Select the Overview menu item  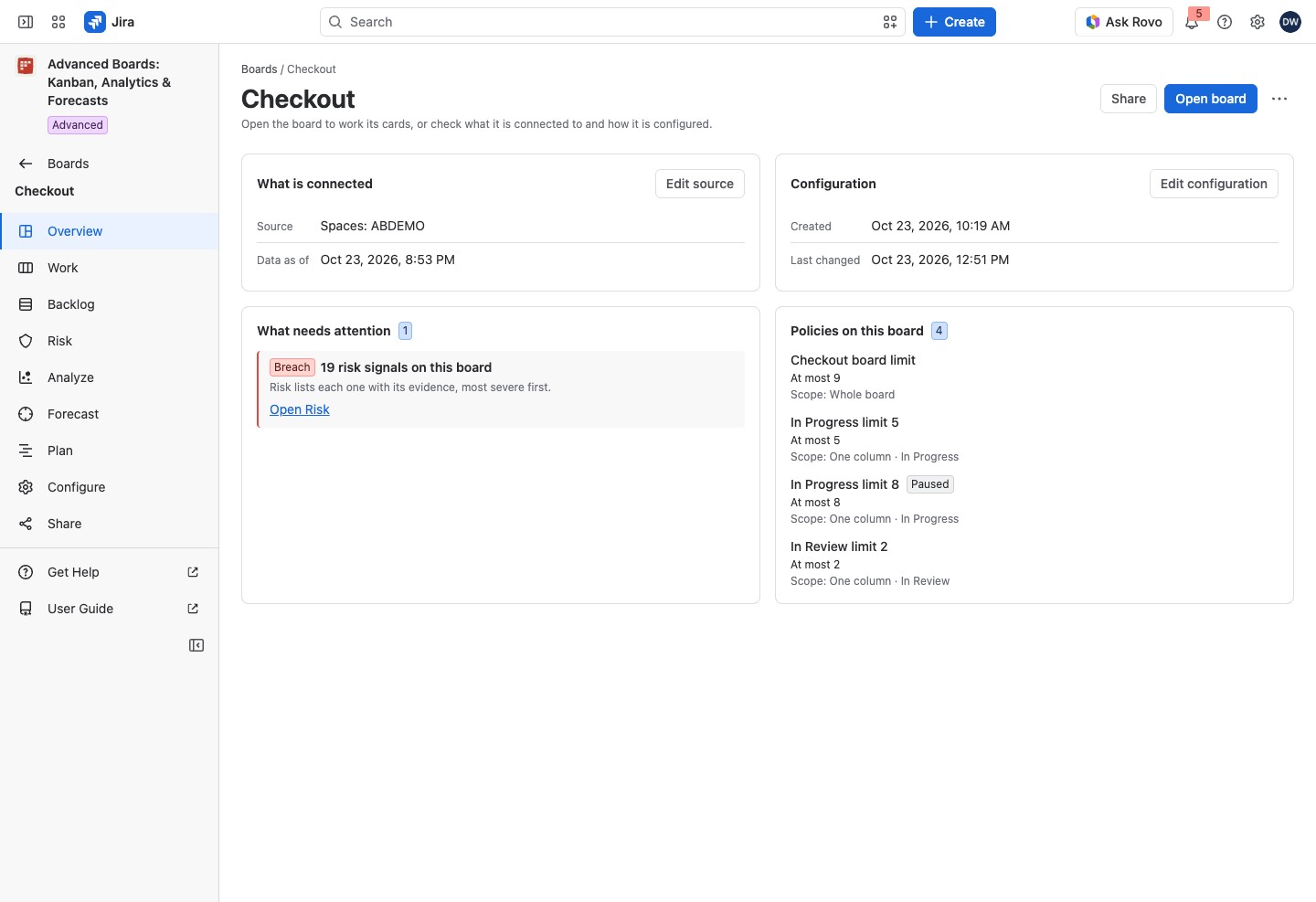(x=110, y=231)
